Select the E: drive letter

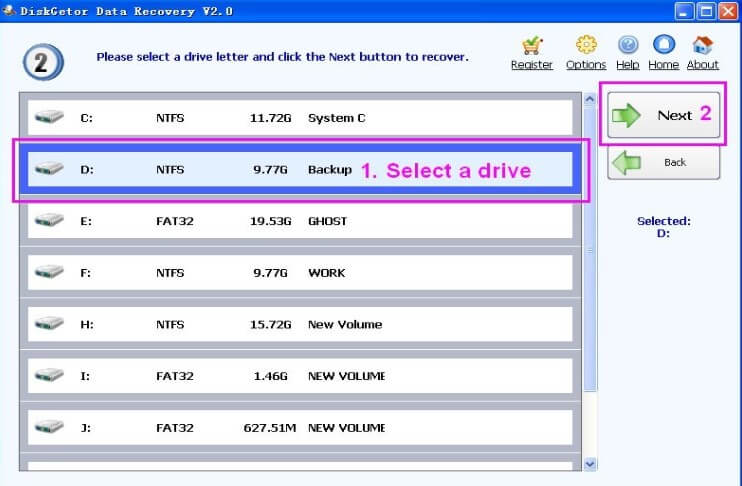click(x=86, y=221)
